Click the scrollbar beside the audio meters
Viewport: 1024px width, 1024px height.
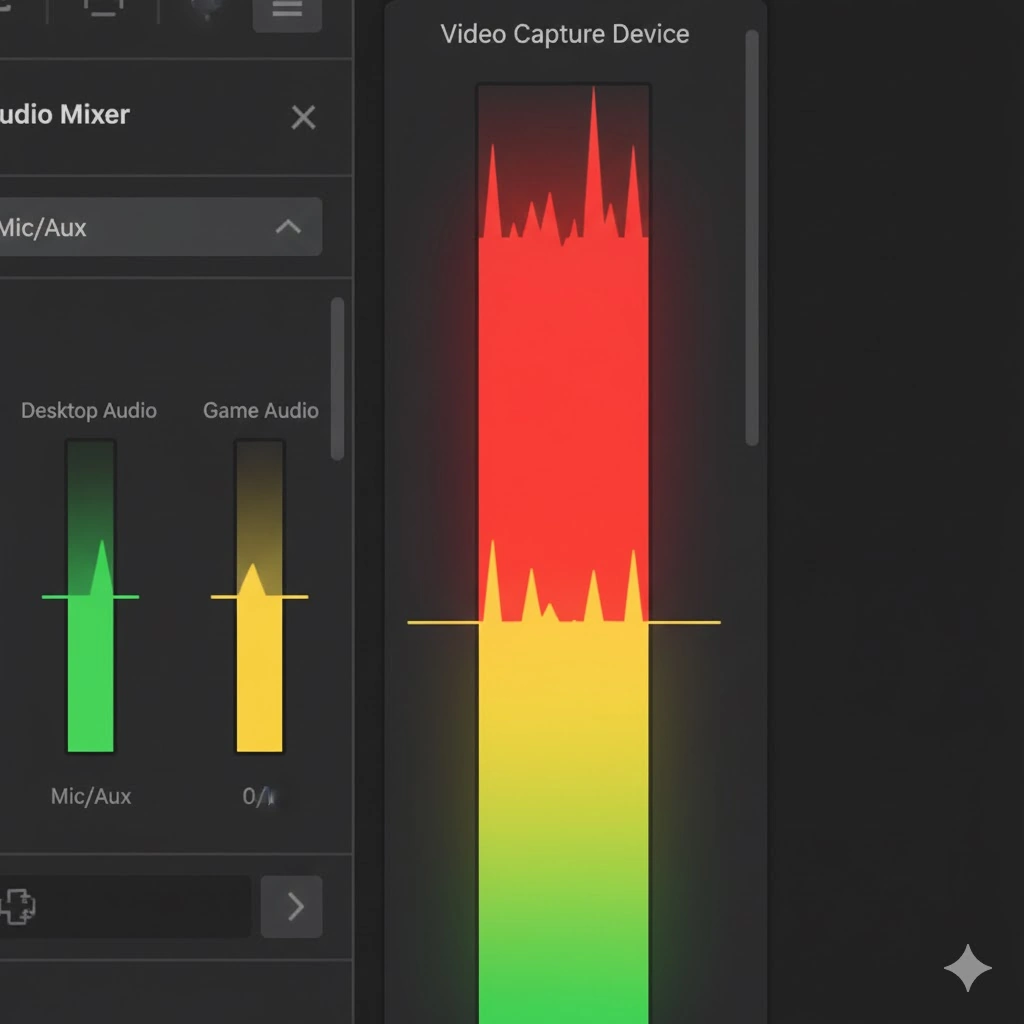click(x=337, y=380)
